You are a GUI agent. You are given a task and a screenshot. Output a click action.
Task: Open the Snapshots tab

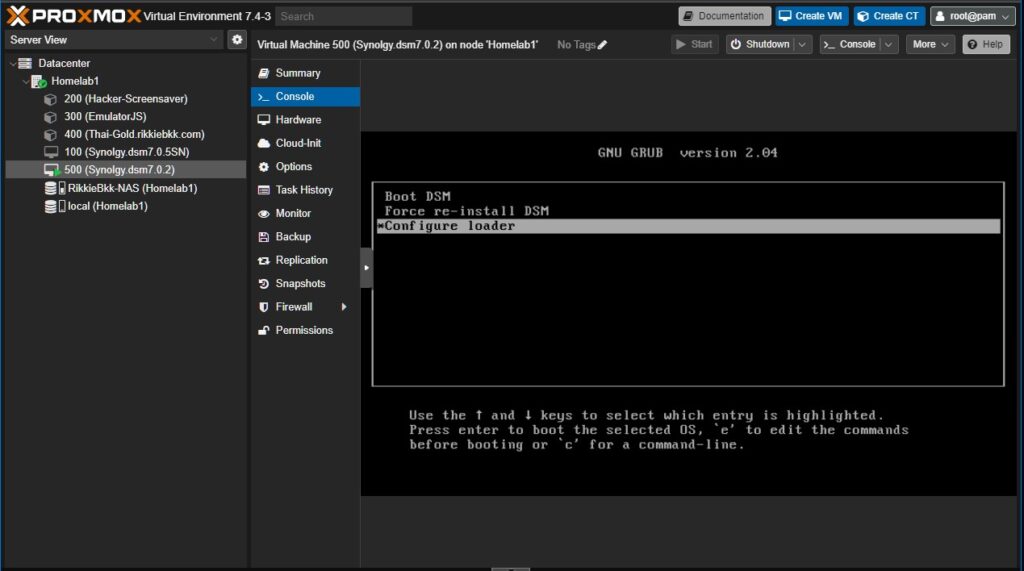click(305, 284)
